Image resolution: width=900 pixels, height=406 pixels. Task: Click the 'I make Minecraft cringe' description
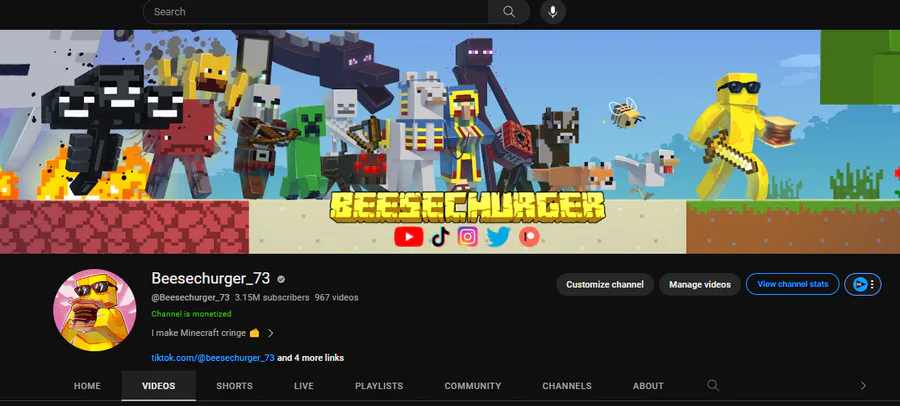[x=199, y=333]
